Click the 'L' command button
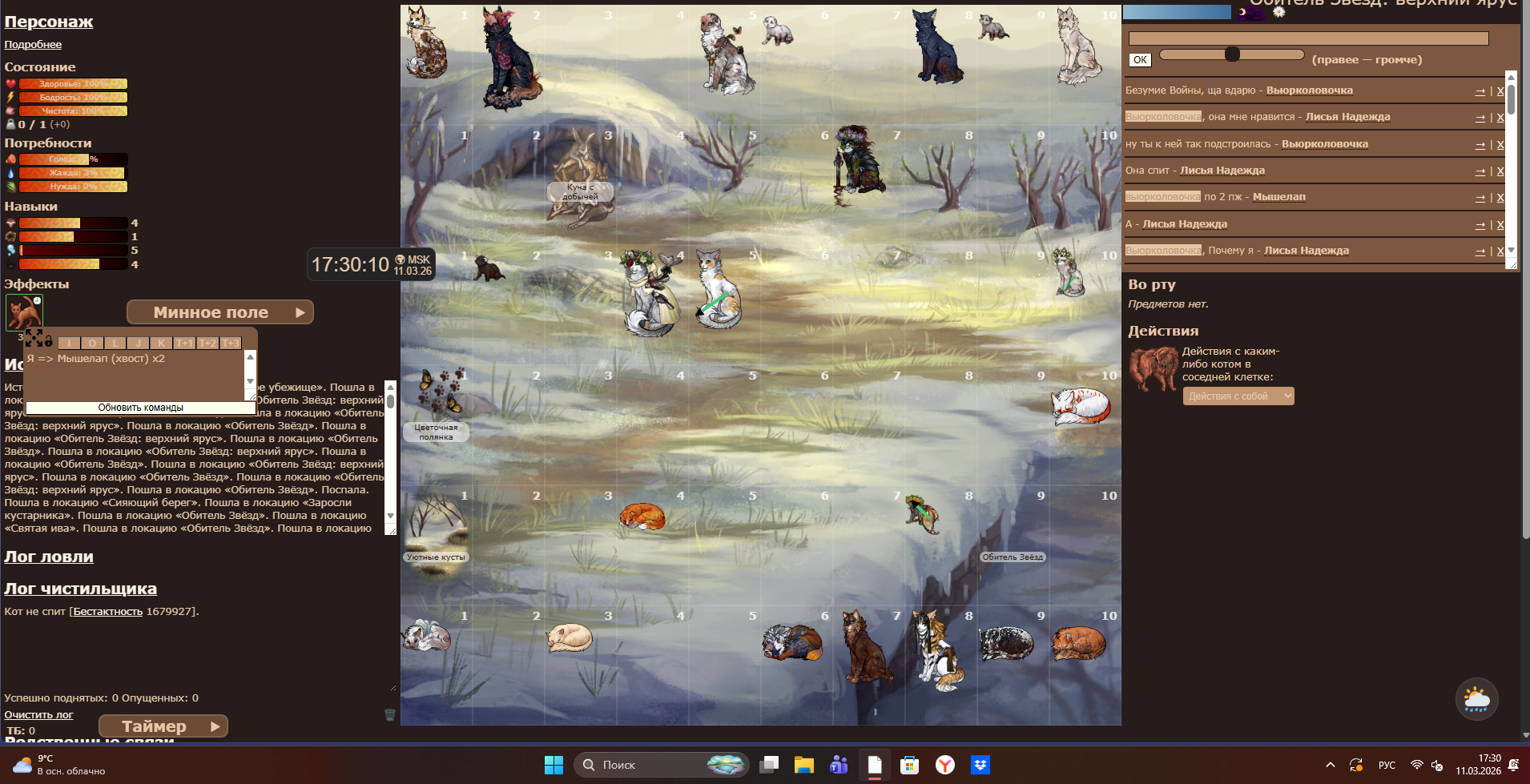The width and height of the screenshot is (1530, 784). pyautogui.click(x=115, y=343)
